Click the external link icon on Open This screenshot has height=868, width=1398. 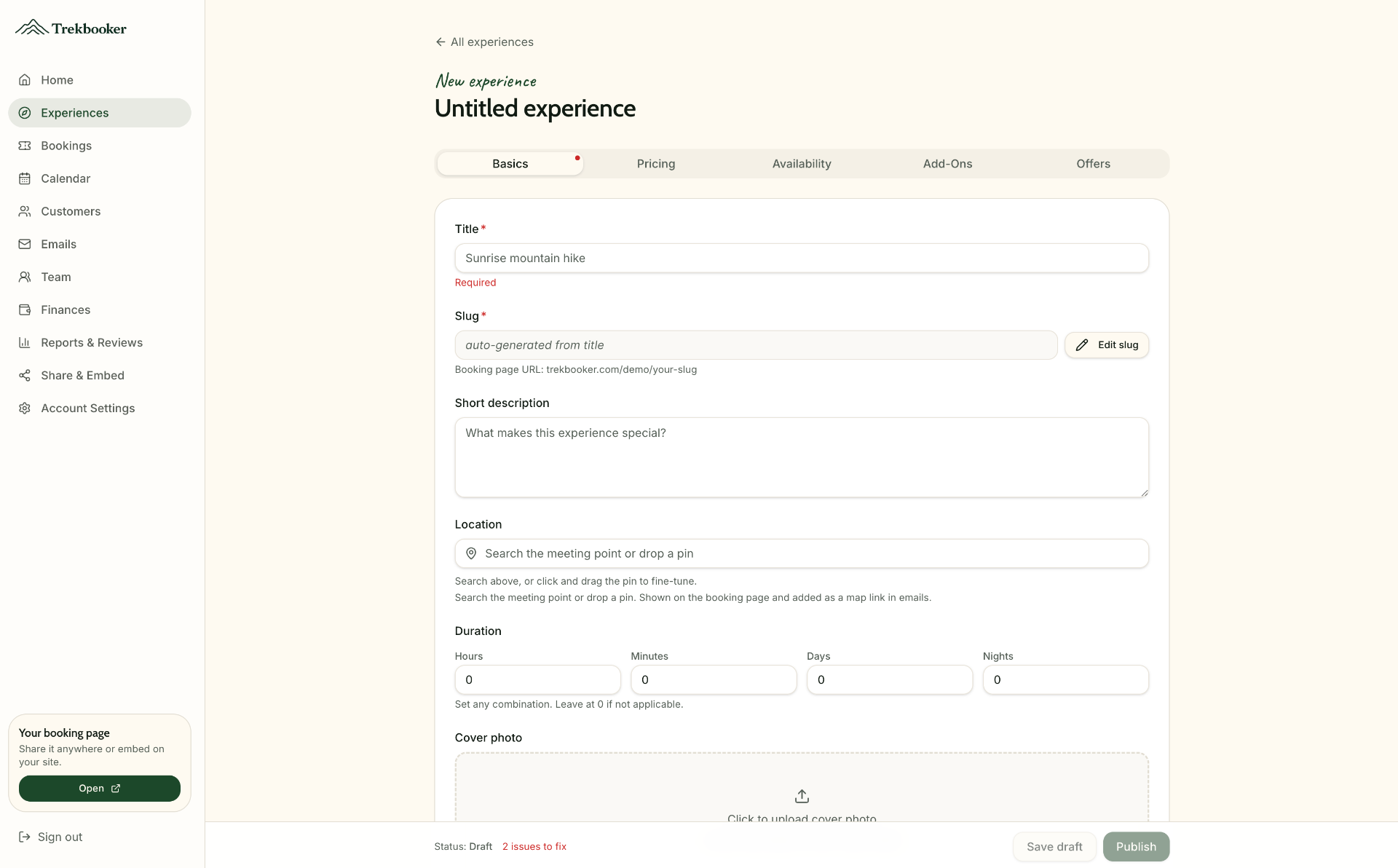(x=116, y=789)
